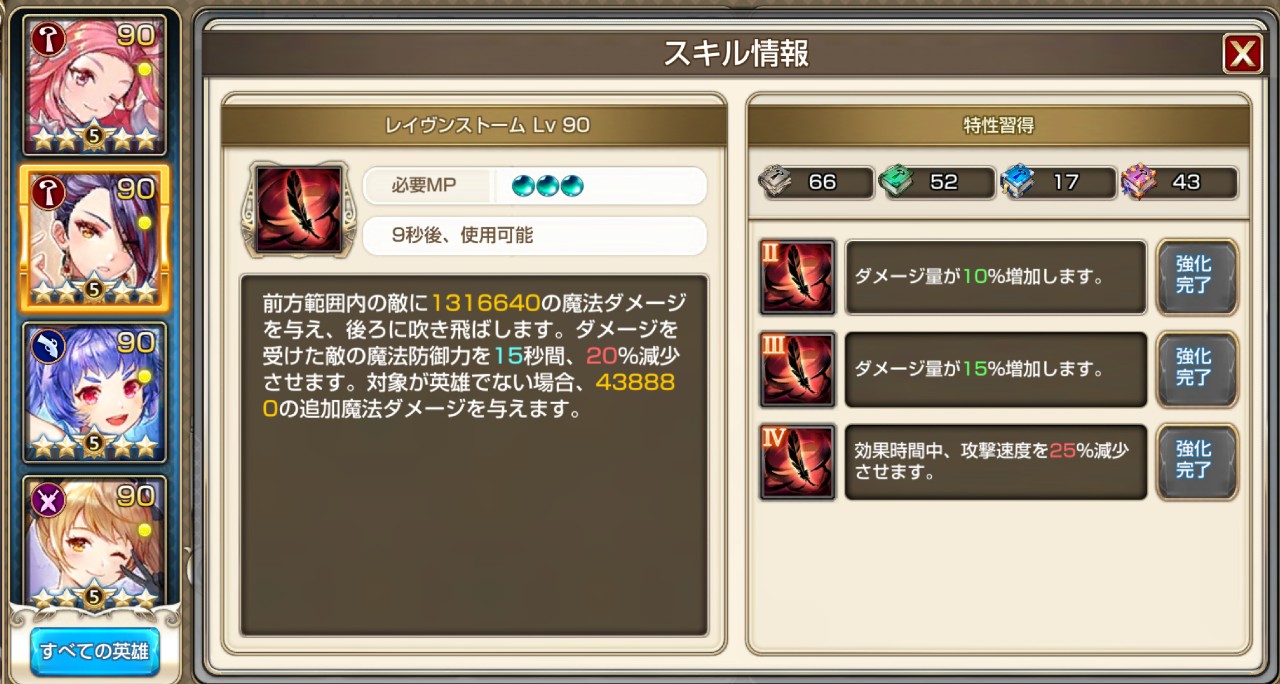Tap 強化完了 for 10% damage trait

click(1197, 276)
